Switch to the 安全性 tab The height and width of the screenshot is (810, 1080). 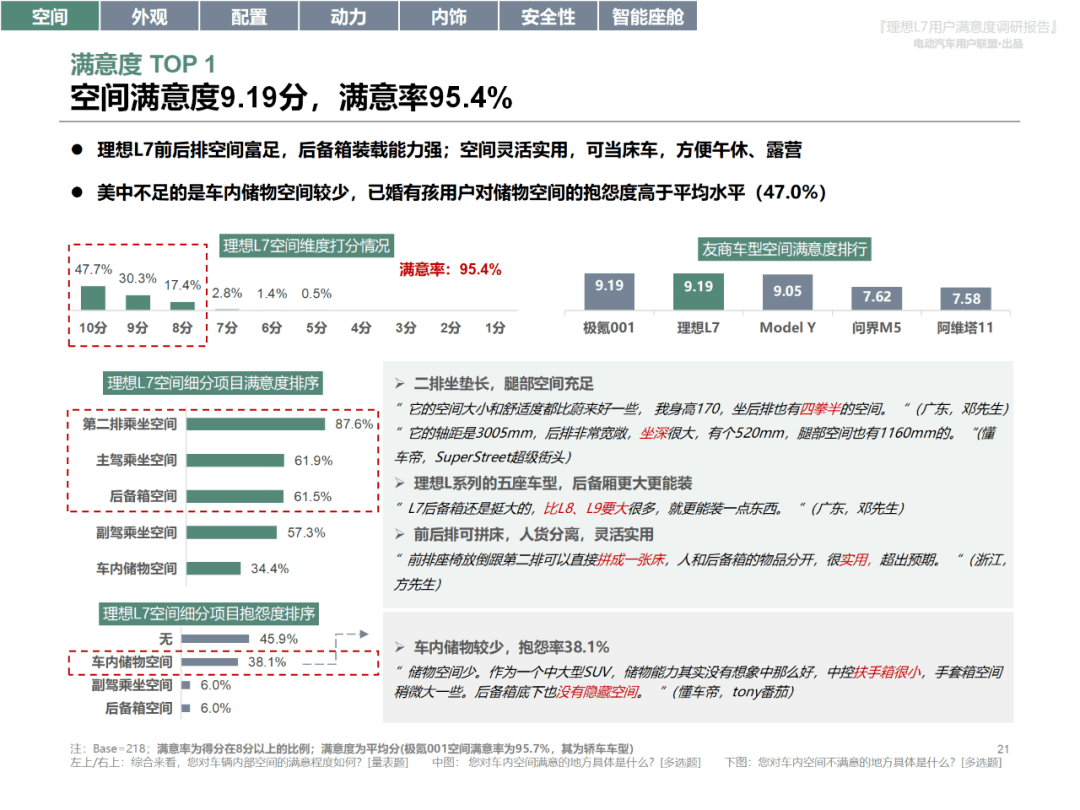pos(548,16)
